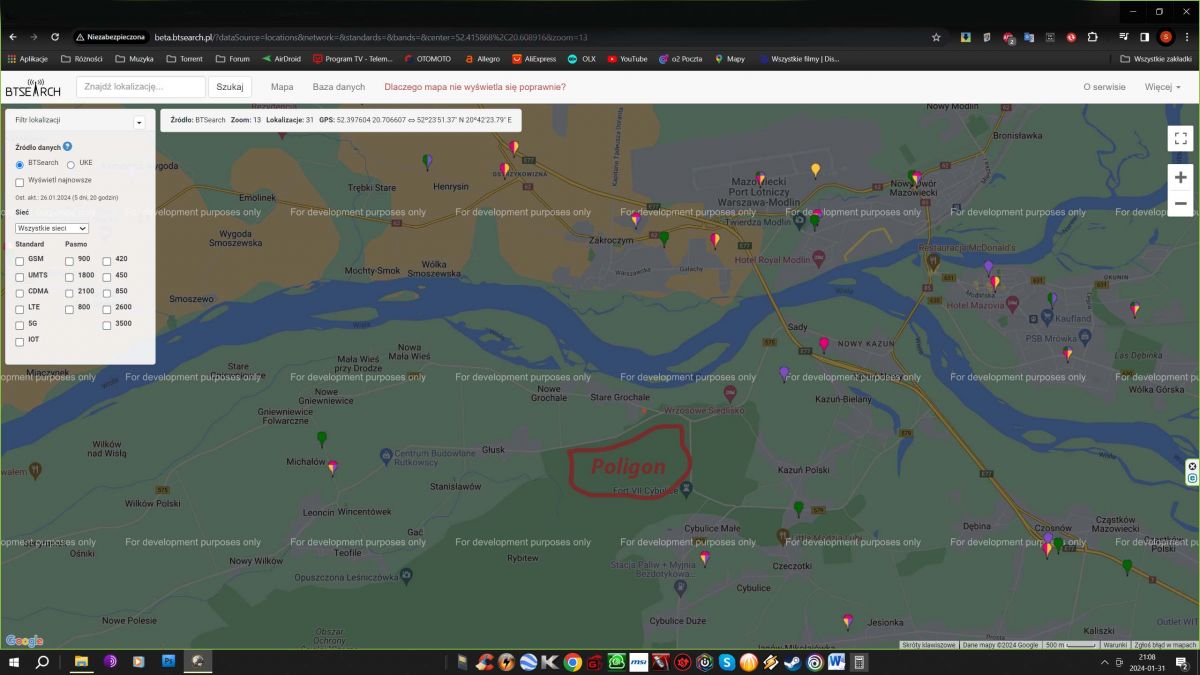This screenshot has height=675, width=1200.
Task: Check the 1800 band checkbox
Action: coord(70,277)
